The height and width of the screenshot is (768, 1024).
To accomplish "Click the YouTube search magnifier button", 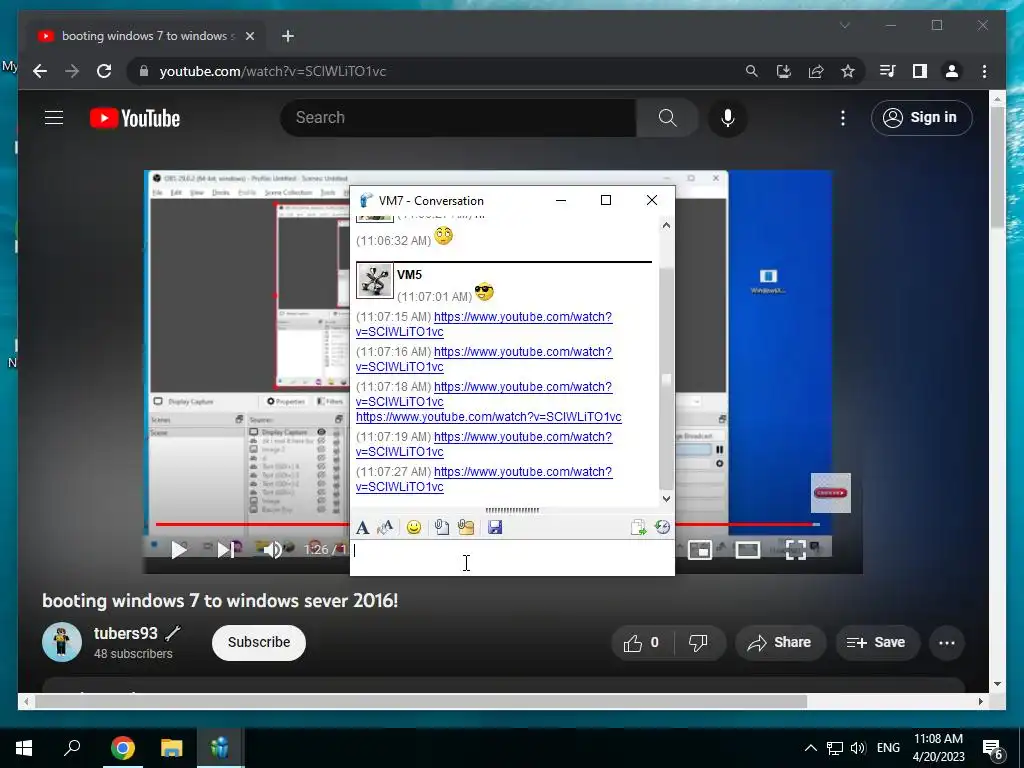I will point(667,118).
